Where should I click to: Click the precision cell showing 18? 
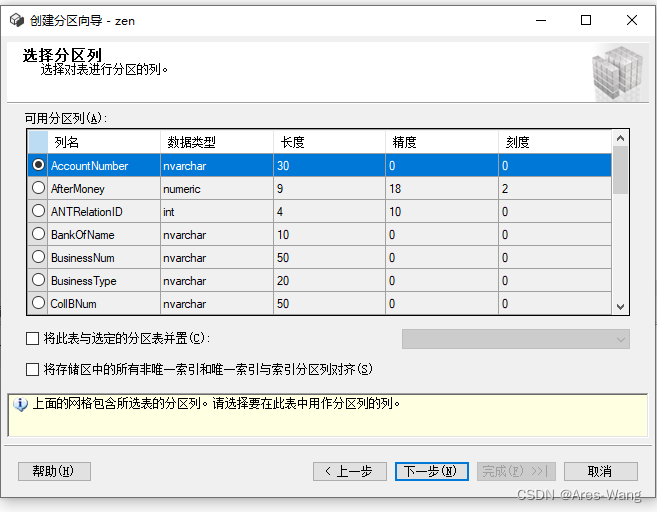click(442, 188)
